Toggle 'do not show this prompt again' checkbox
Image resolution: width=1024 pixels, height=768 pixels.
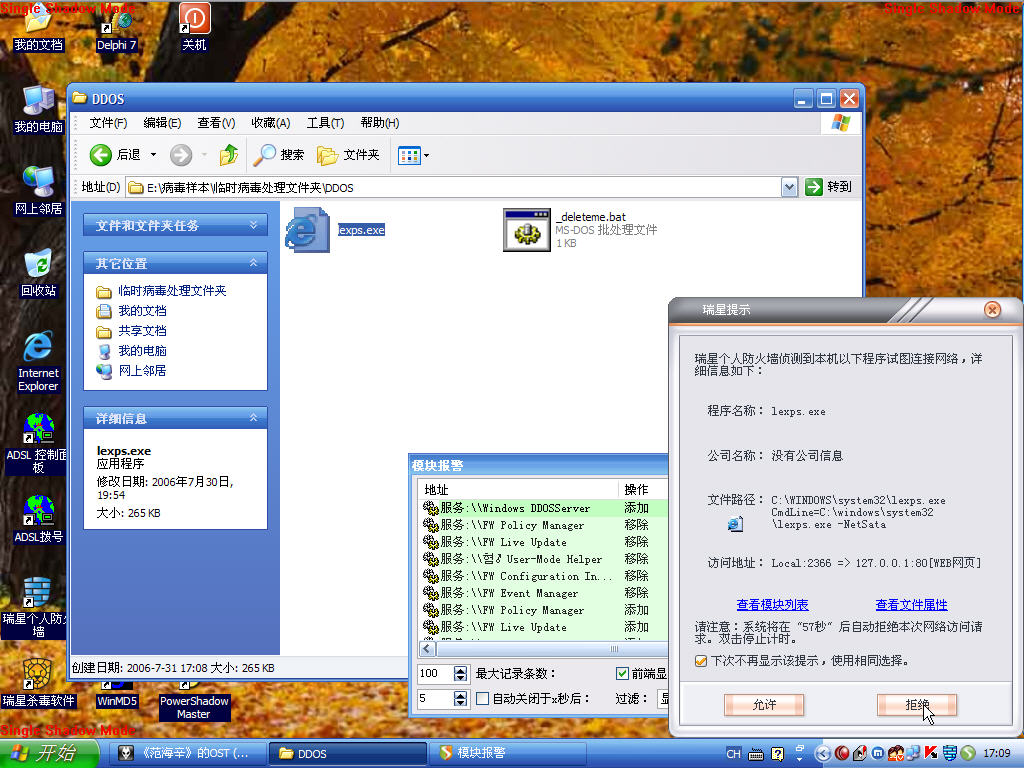(x=701, y=661)
